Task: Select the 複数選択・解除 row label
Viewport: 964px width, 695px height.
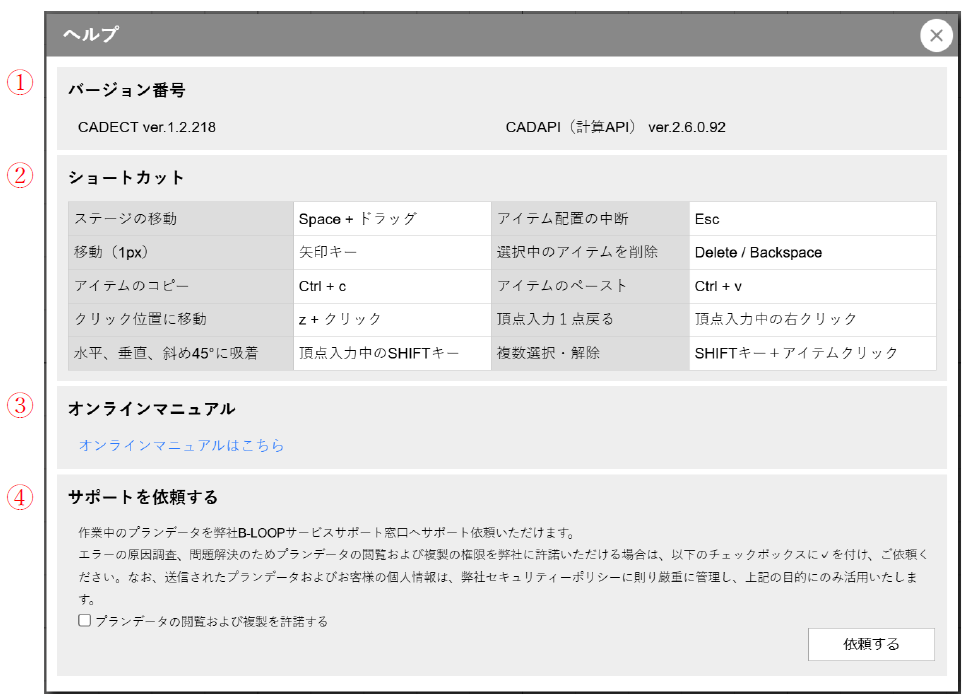Action: coord(549,353)
